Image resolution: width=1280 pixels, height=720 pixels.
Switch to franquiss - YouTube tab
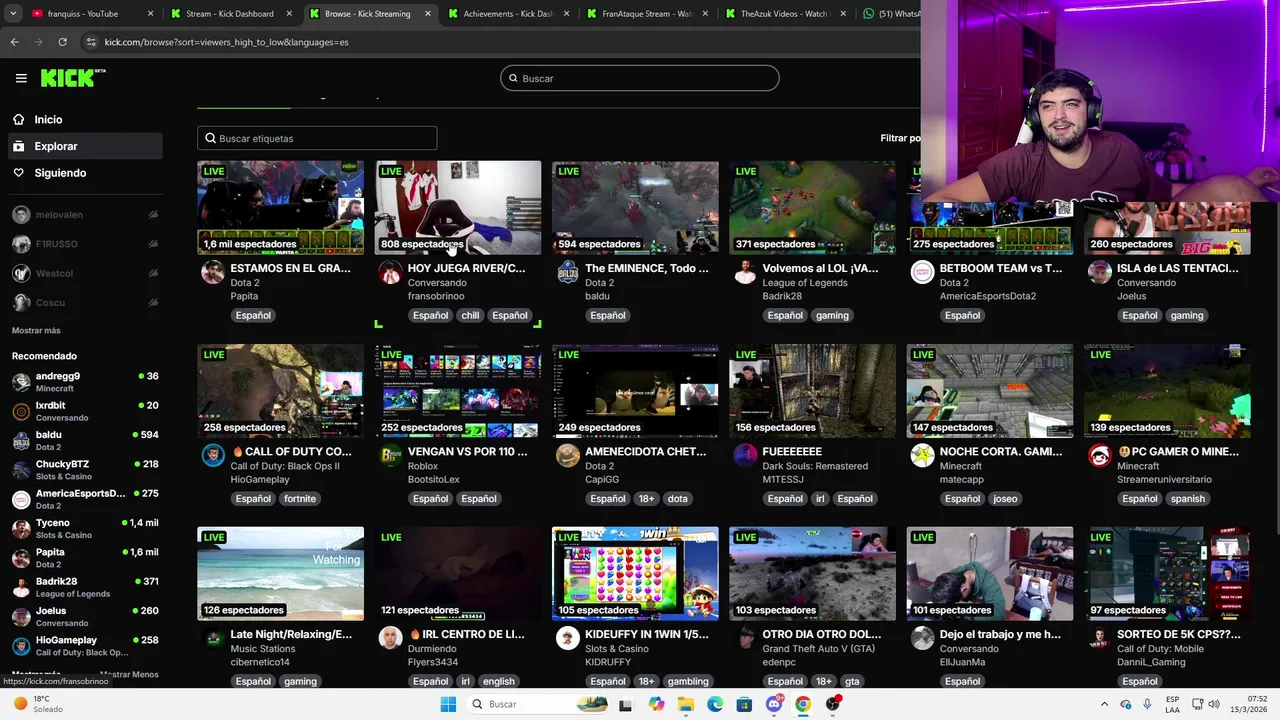(x=90, y=14)
